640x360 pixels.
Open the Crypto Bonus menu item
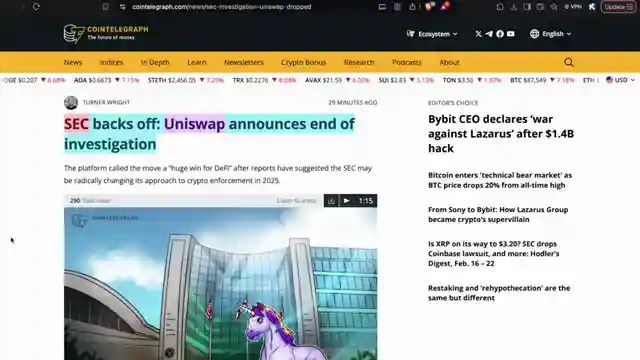click(303, 62)
